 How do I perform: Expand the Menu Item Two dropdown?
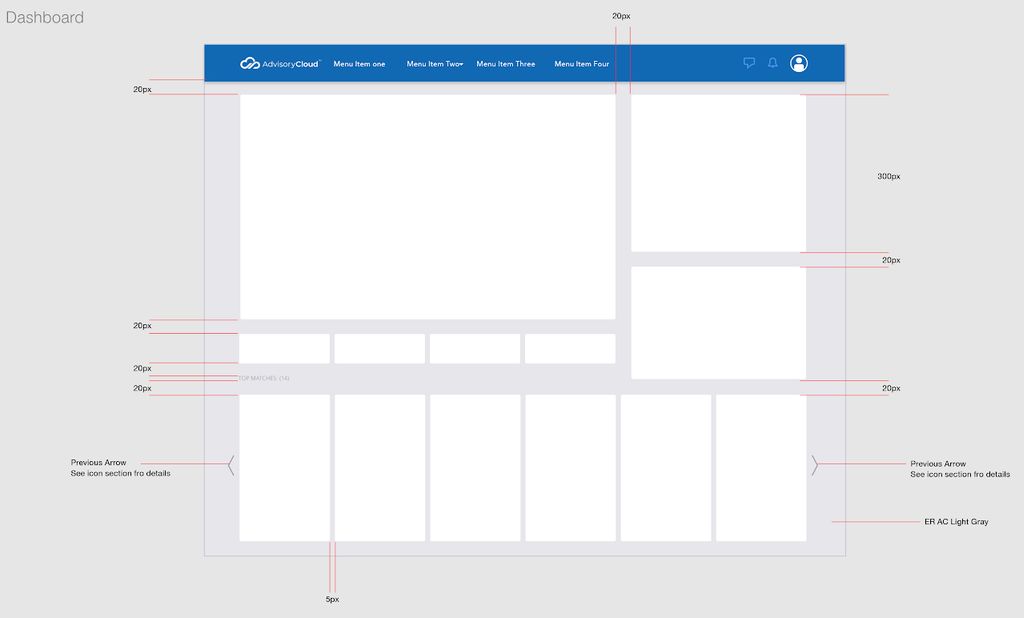click(432, 62)
